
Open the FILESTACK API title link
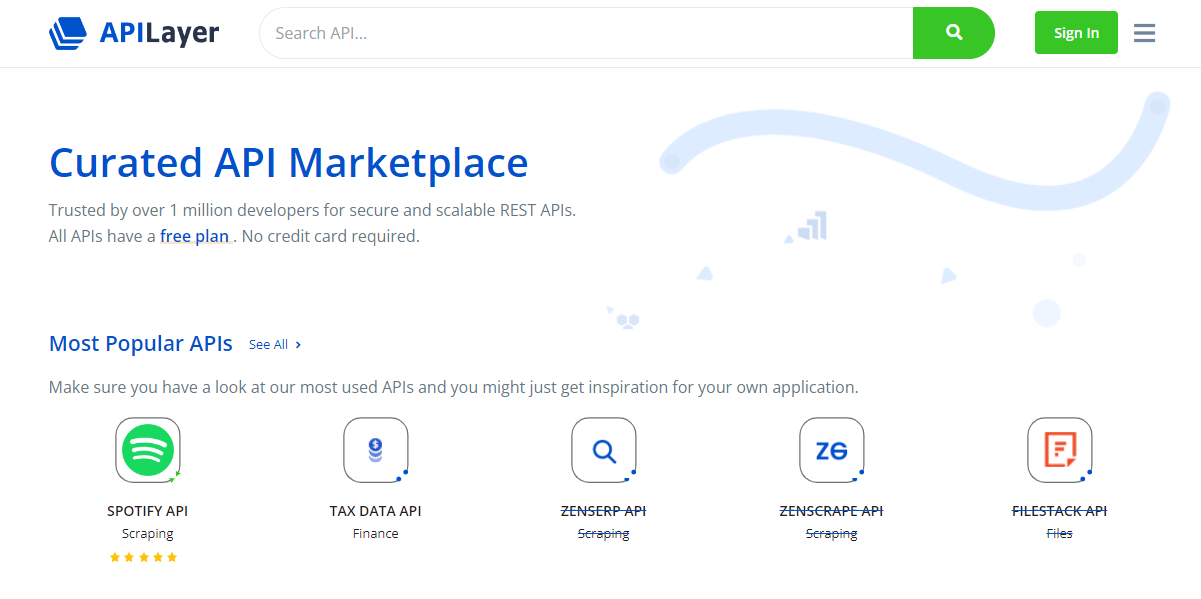click(x=1060, y=511)
